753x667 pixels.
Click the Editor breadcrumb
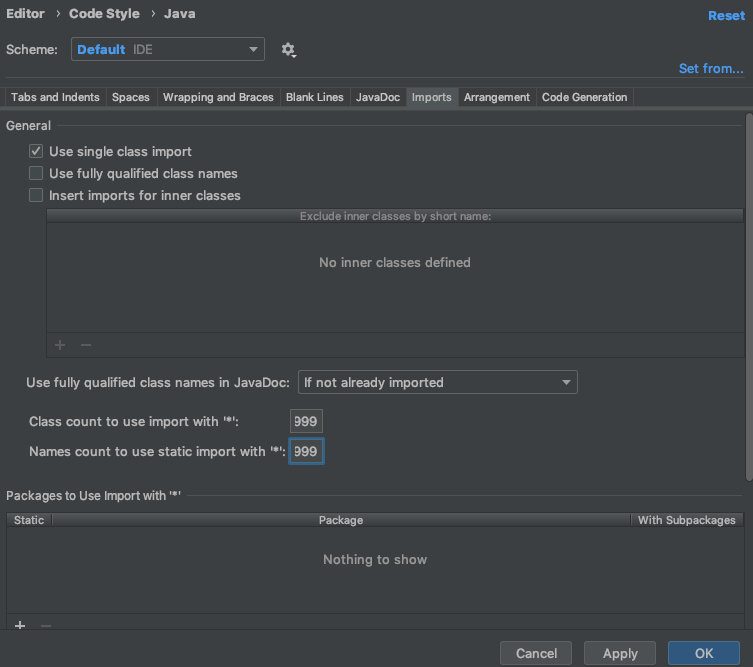pos(25,13)
